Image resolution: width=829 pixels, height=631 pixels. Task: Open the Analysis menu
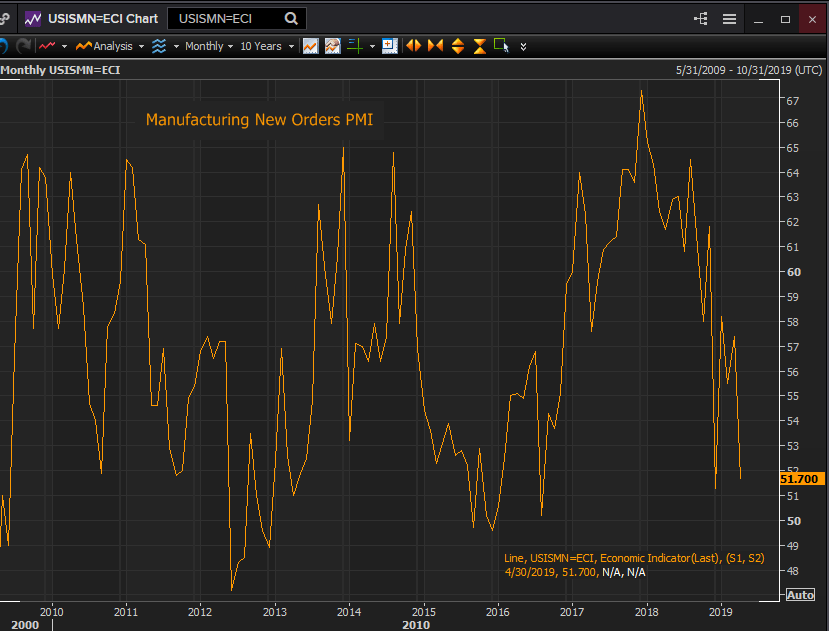tap(104, 47)
